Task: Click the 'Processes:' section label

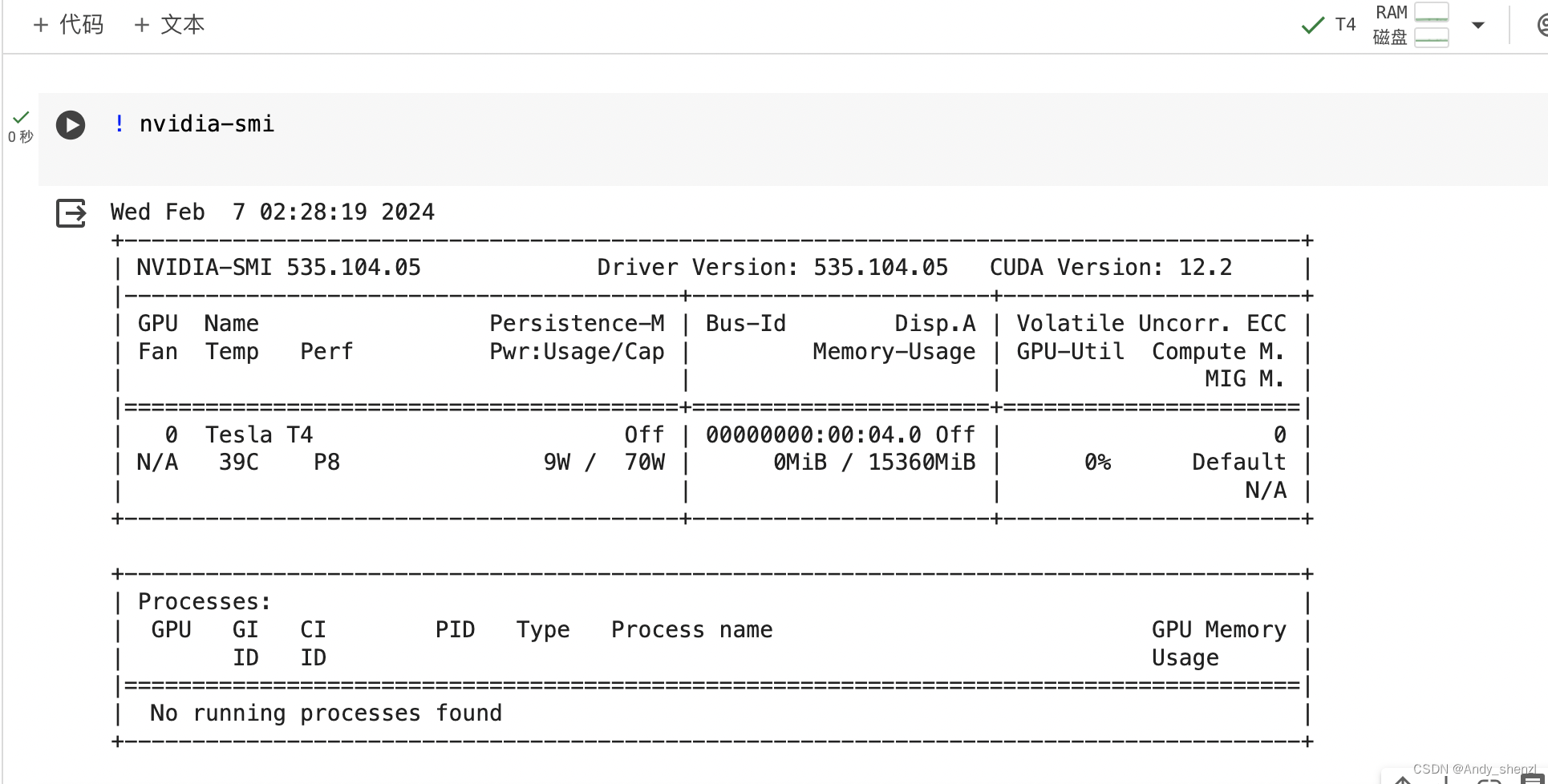Action: pos(205,601)
